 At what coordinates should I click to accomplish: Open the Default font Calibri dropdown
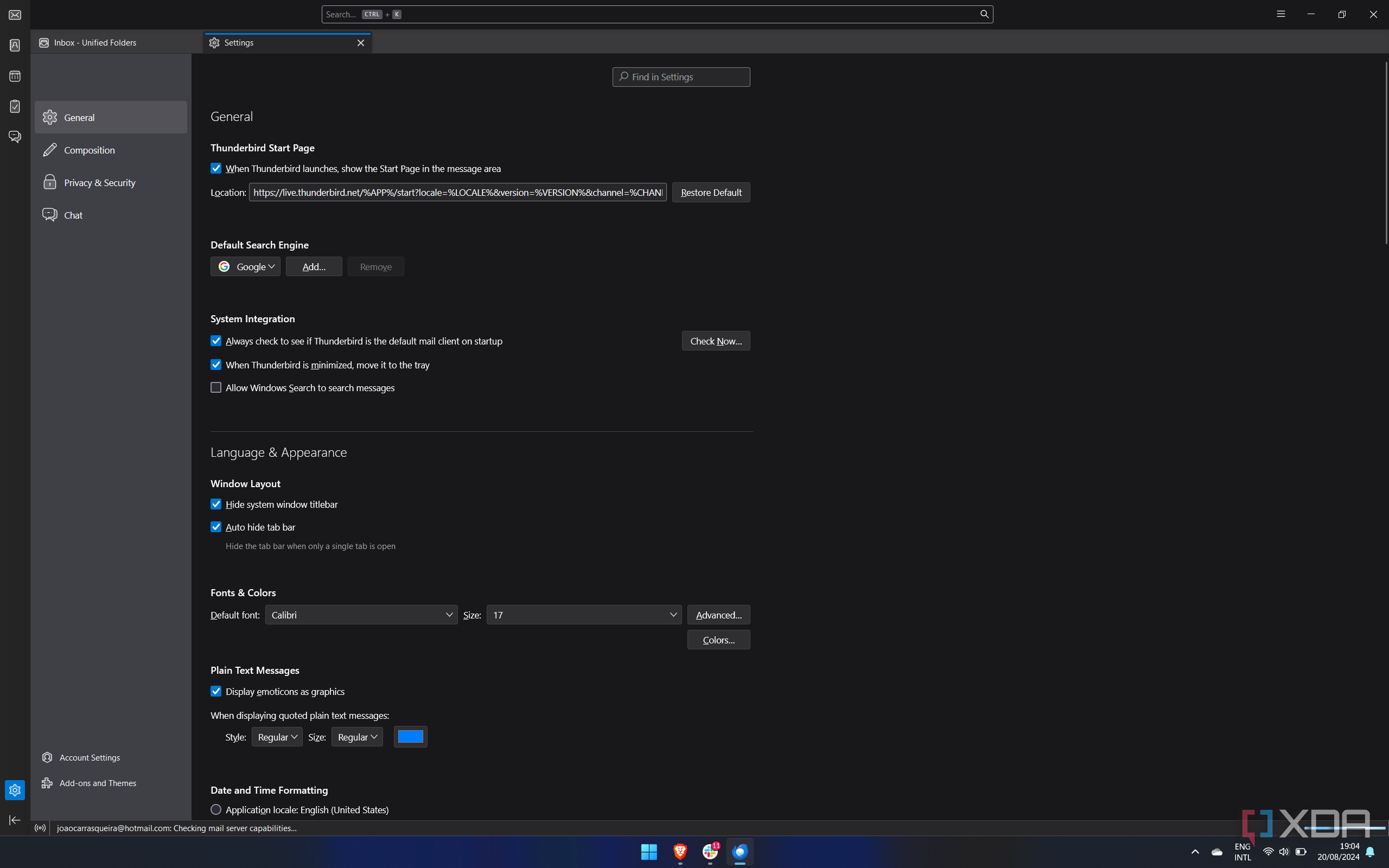point(361,615)
